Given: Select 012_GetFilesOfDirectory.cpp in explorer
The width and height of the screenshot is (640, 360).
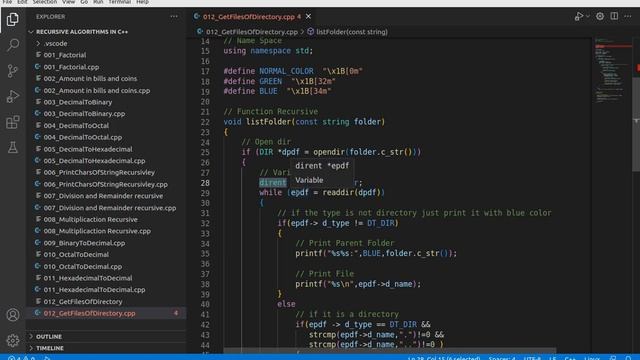Looking at the screenshot, I should pos(106,313).
